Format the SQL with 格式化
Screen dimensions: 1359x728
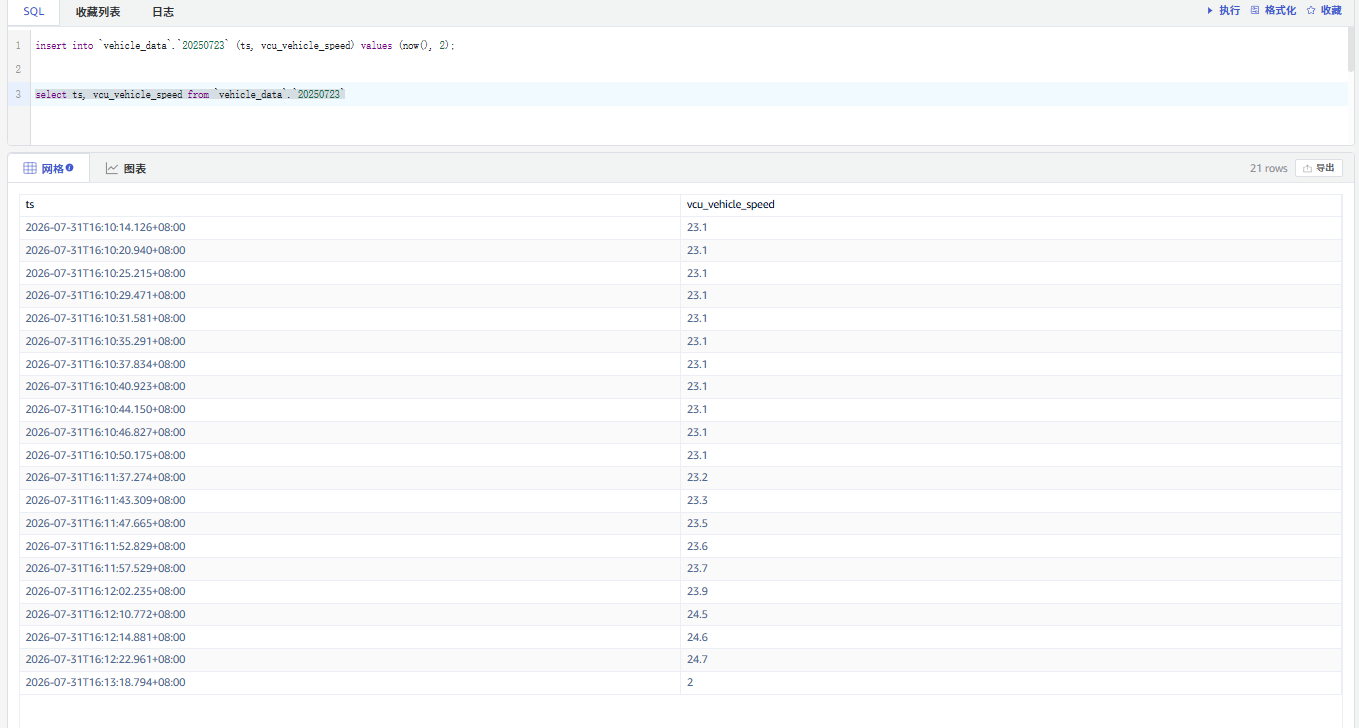[x=1273, y=11]
